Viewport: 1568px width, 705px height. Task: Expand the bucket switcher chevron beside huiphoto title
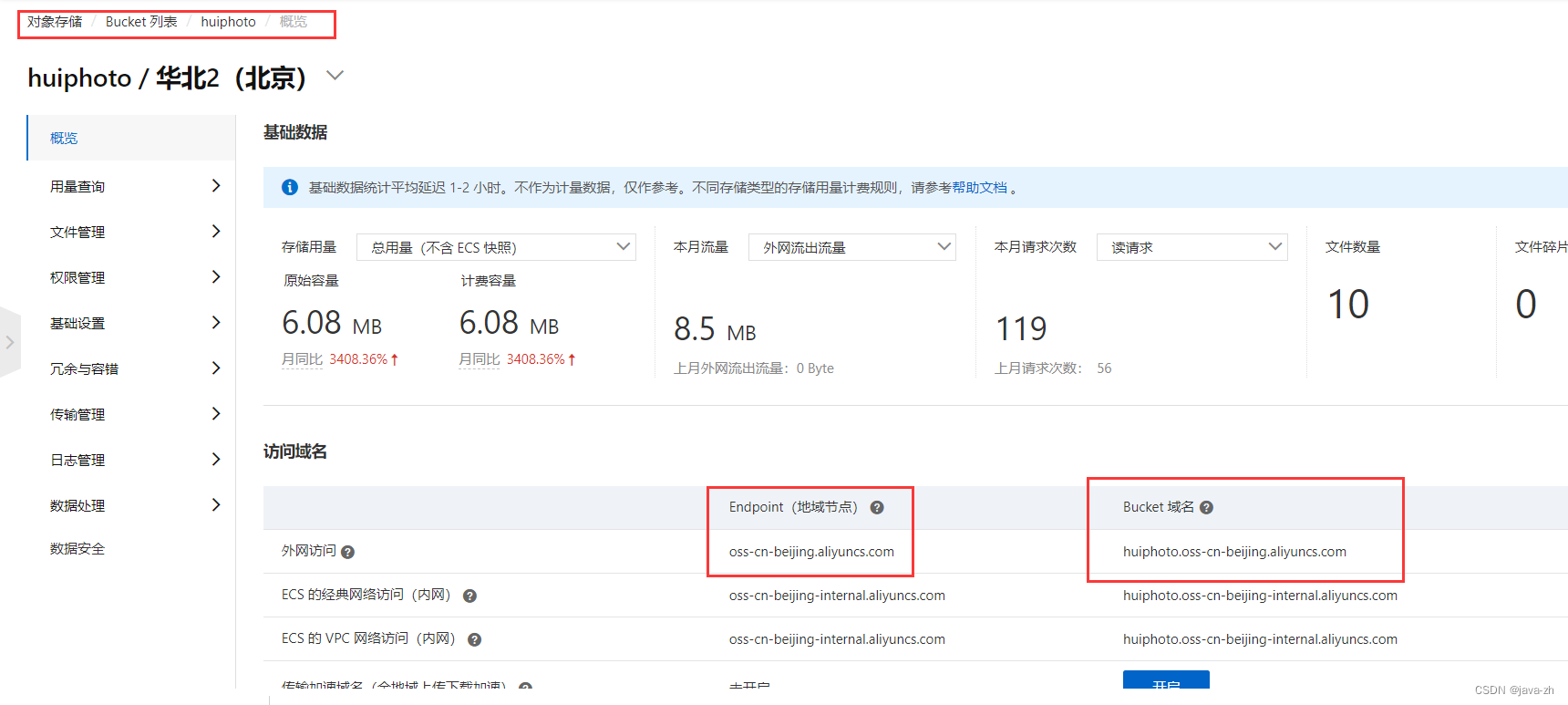(335, 76)
